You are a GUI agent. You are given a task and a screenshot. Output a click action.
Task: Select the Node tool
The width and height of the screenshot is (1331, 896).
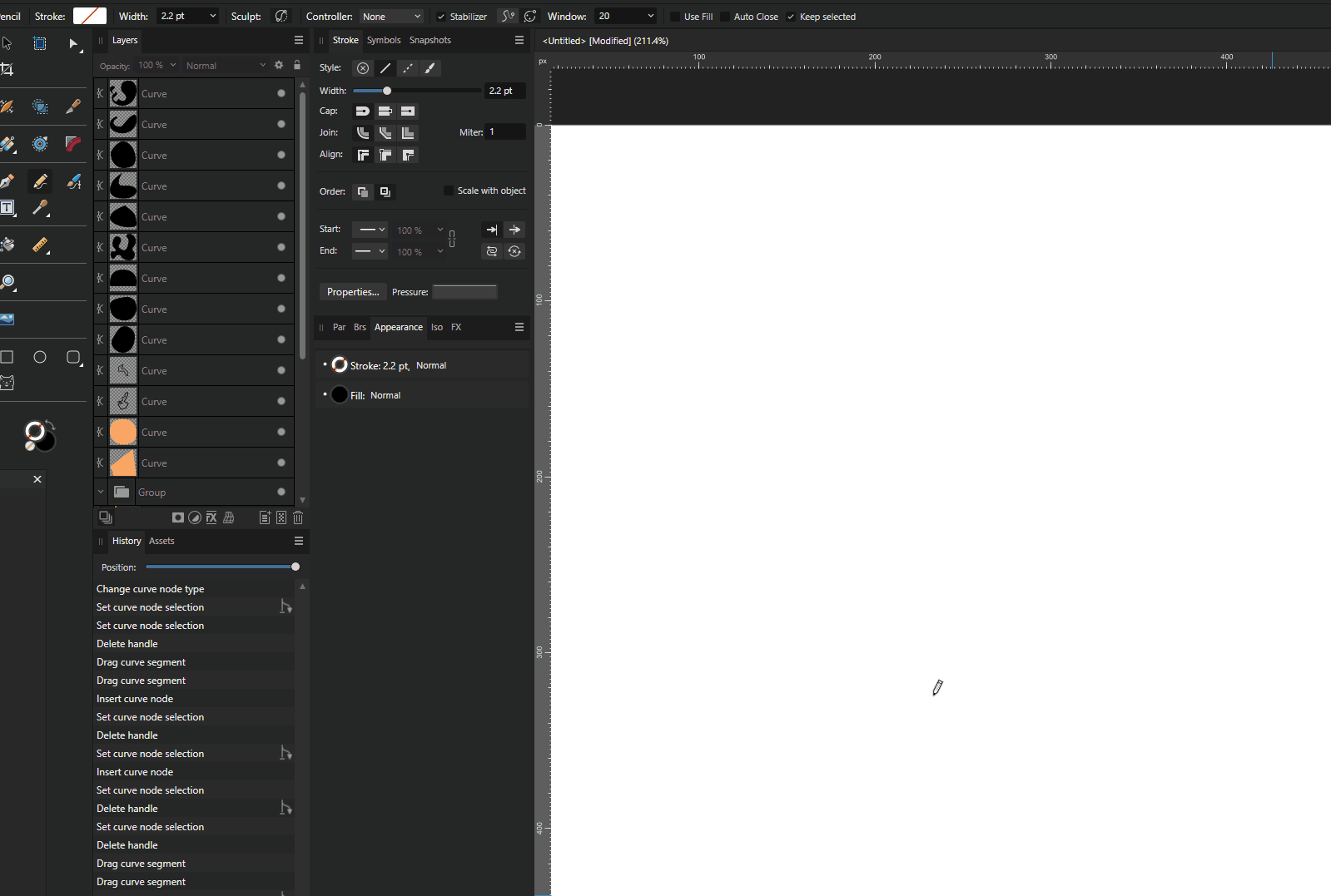[73, 43]
